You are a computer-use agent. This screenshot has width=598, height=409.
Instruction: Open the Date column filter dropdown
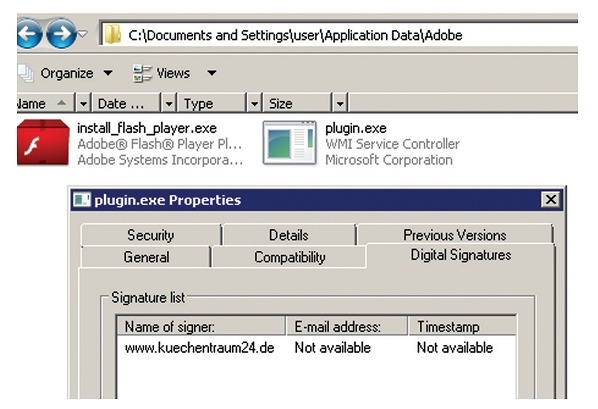[x=169, y=103]
